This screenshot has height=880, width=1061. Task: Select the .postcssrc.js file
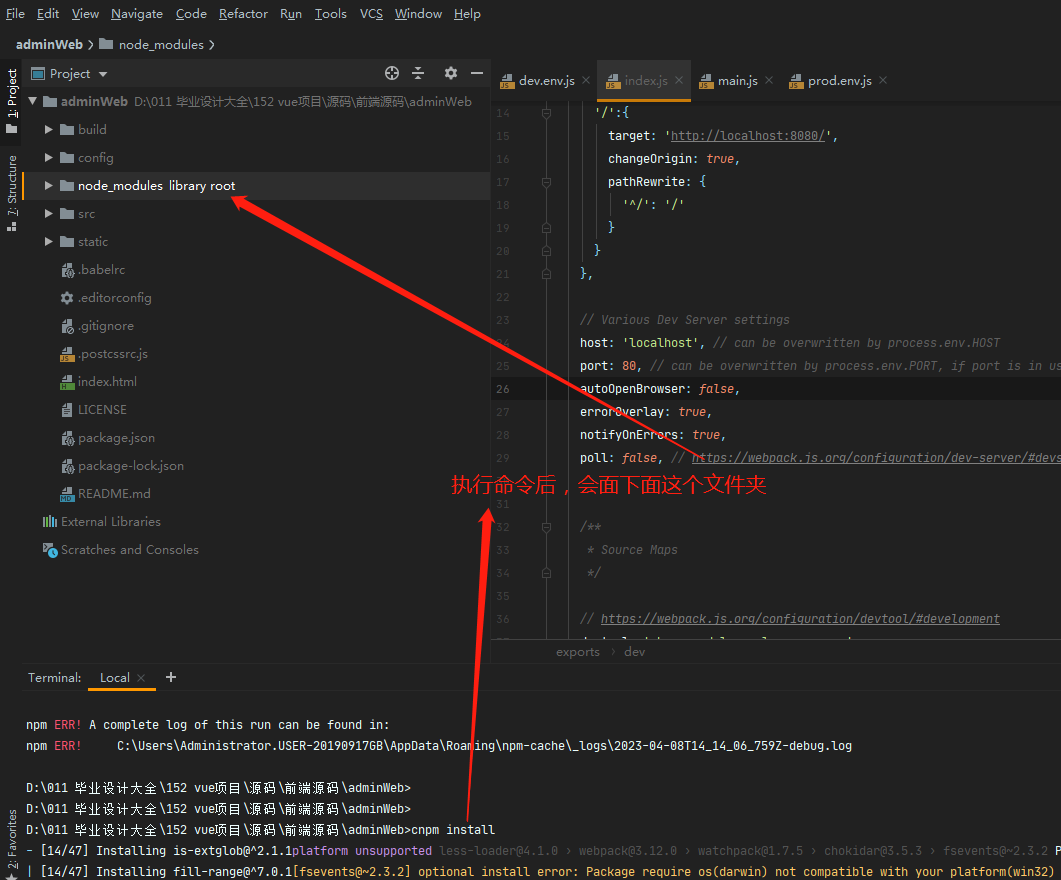pyautogui.click(x=104, y=354)
